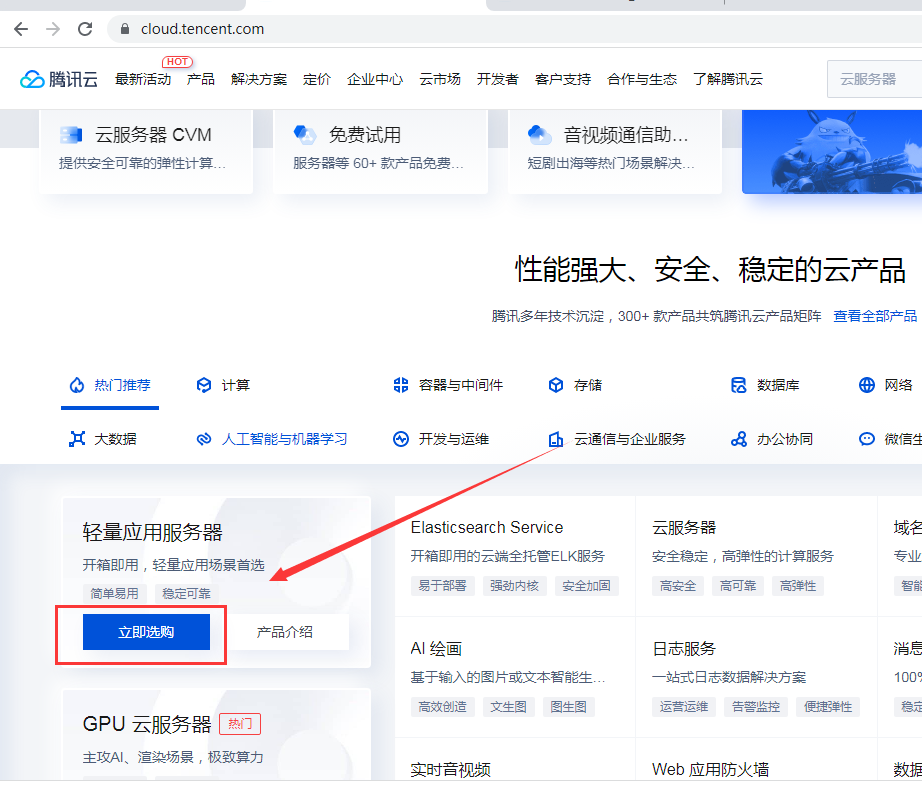
Task: Click the flame icon beside 热门推荐
Action: coord(77,385)
